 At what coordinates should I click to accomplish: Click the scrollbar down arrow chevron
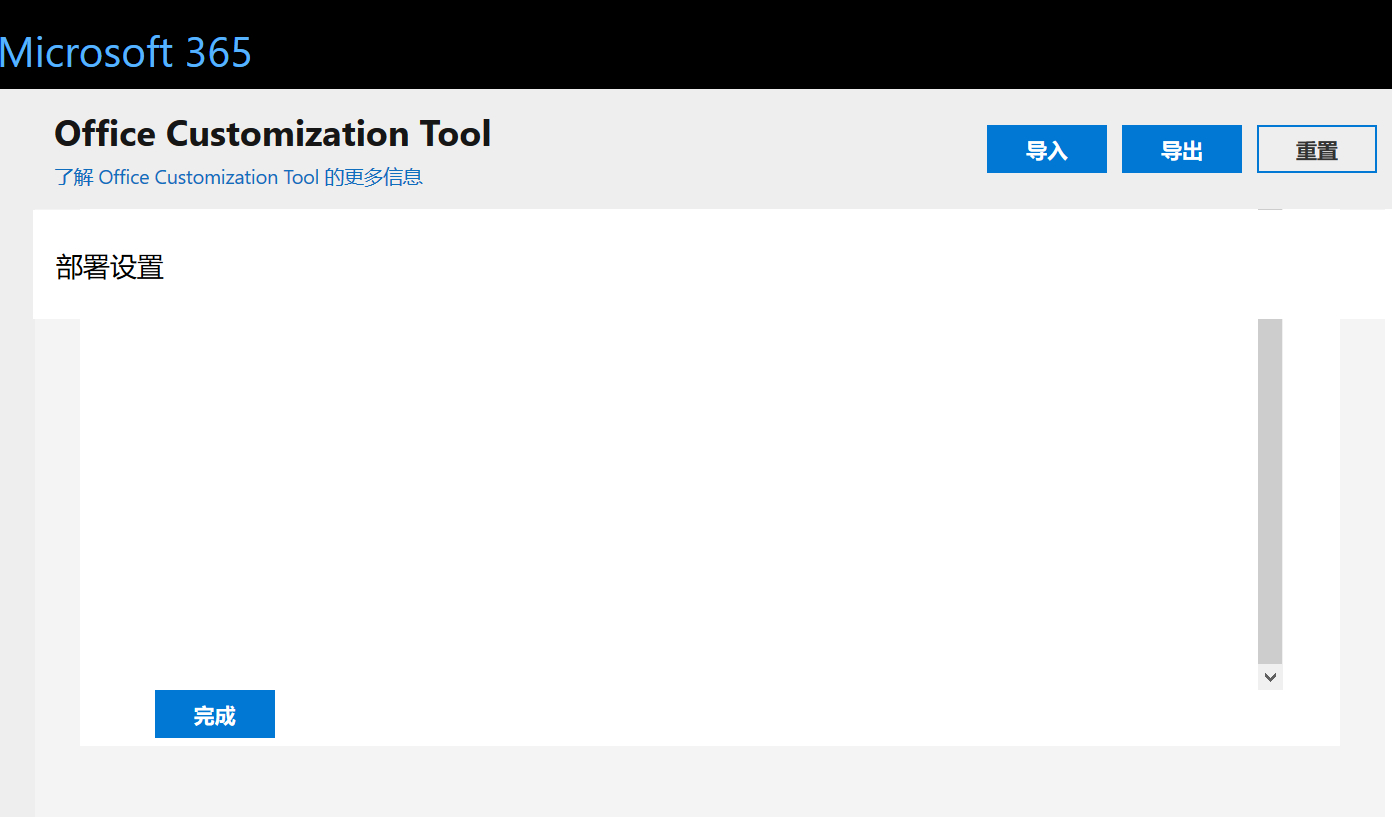pyautogui.click(x=1270, y=677)
